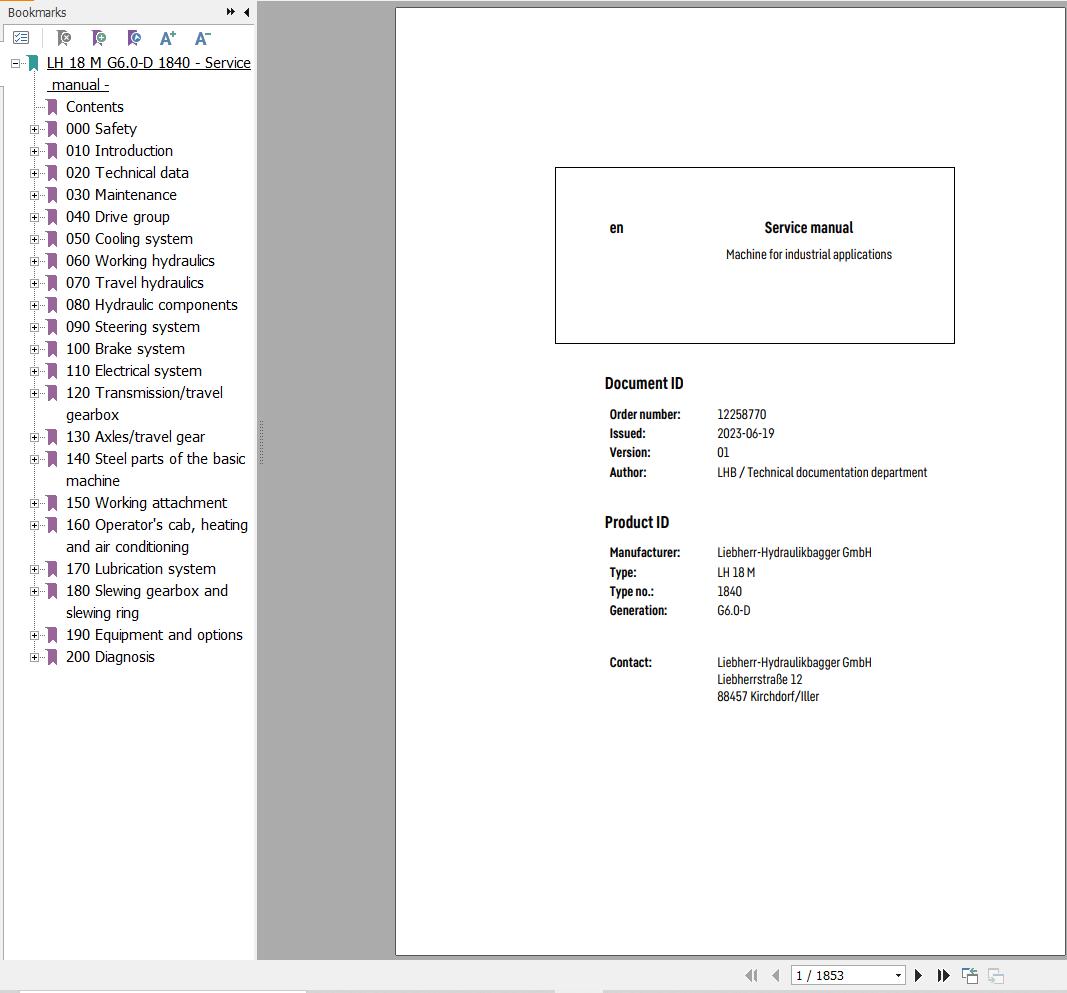This screenshot has height=993, width=1067.
Task: Select 180 Slewing gearbox and slewing ring
Action: click(x=146, y=602)
